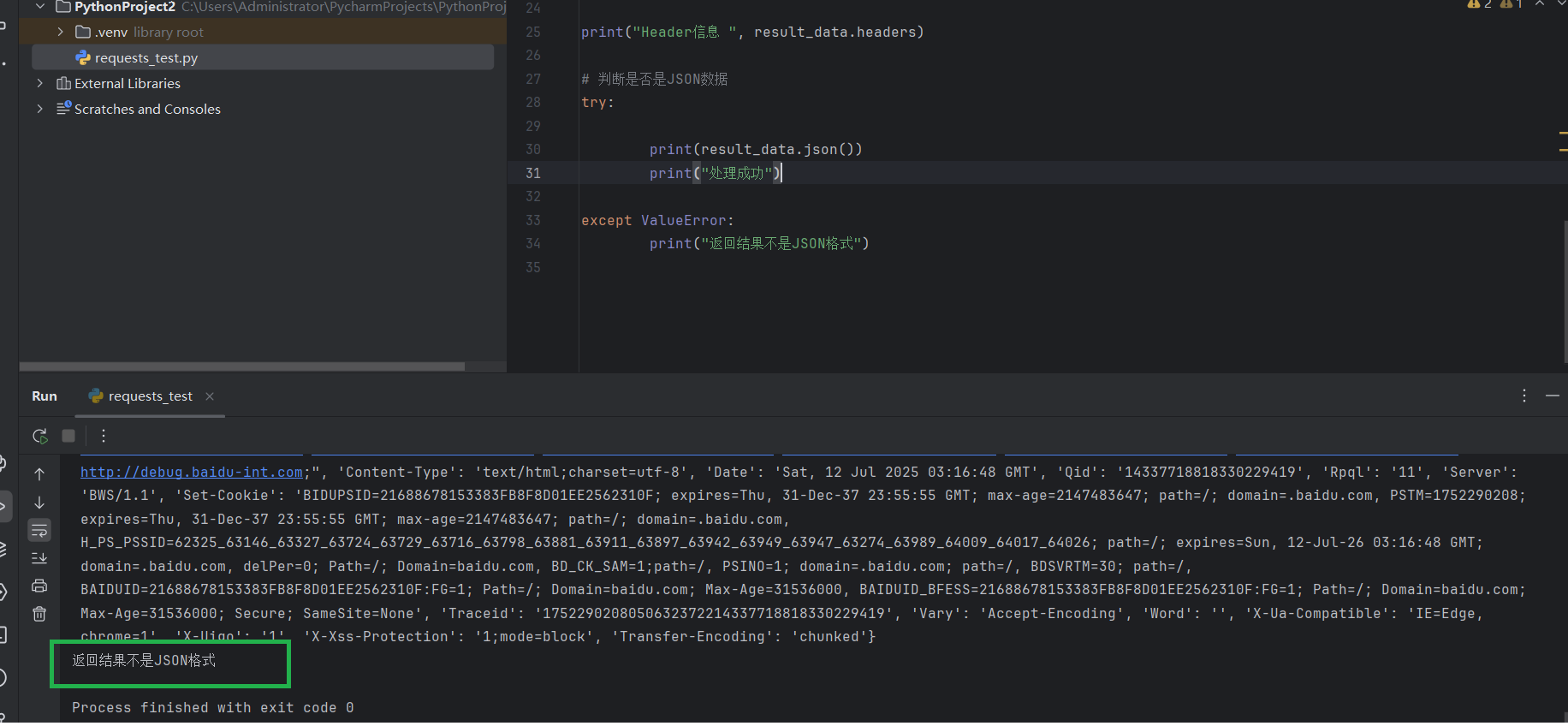
Task: Hide the Run tool window with the minimize icon
Action: 1553,396
